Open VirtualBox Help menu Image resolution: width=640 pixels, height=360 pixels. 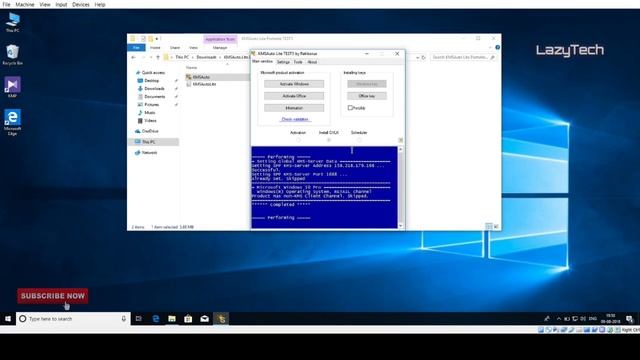[100, 4]
